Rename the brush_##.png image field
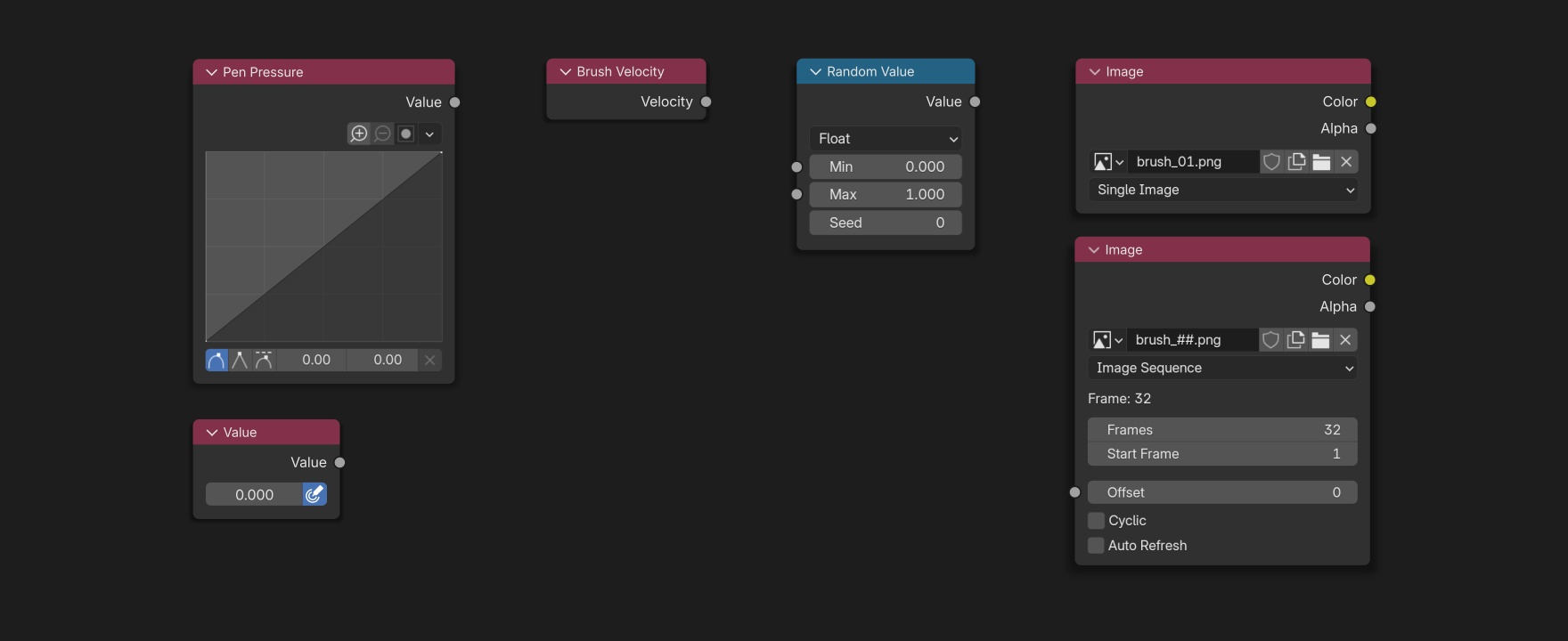The height and width of the screenshot is (641, 1568). pyautogui.click(x=1193, y=340)
